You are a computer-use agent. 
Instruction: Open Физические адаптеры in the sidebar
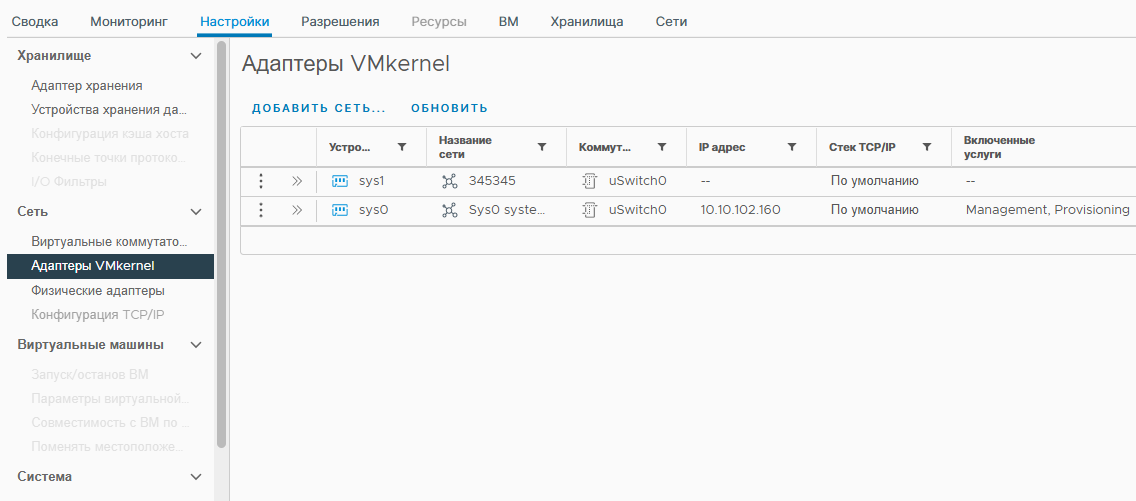click(98, 290)
